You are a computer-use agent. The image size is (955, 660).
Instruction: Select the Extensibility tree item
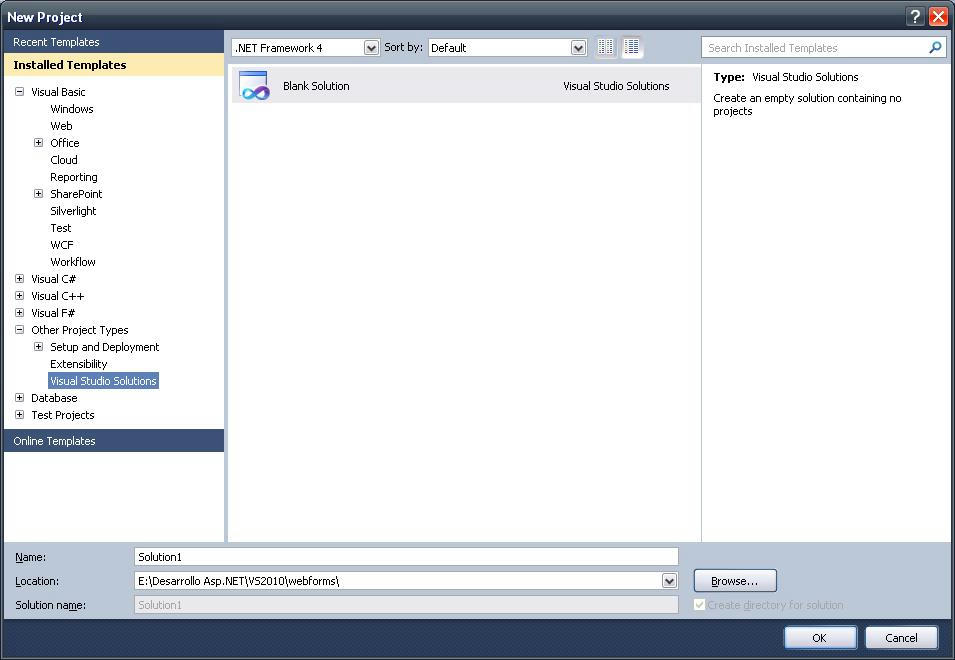click(79, 365)
